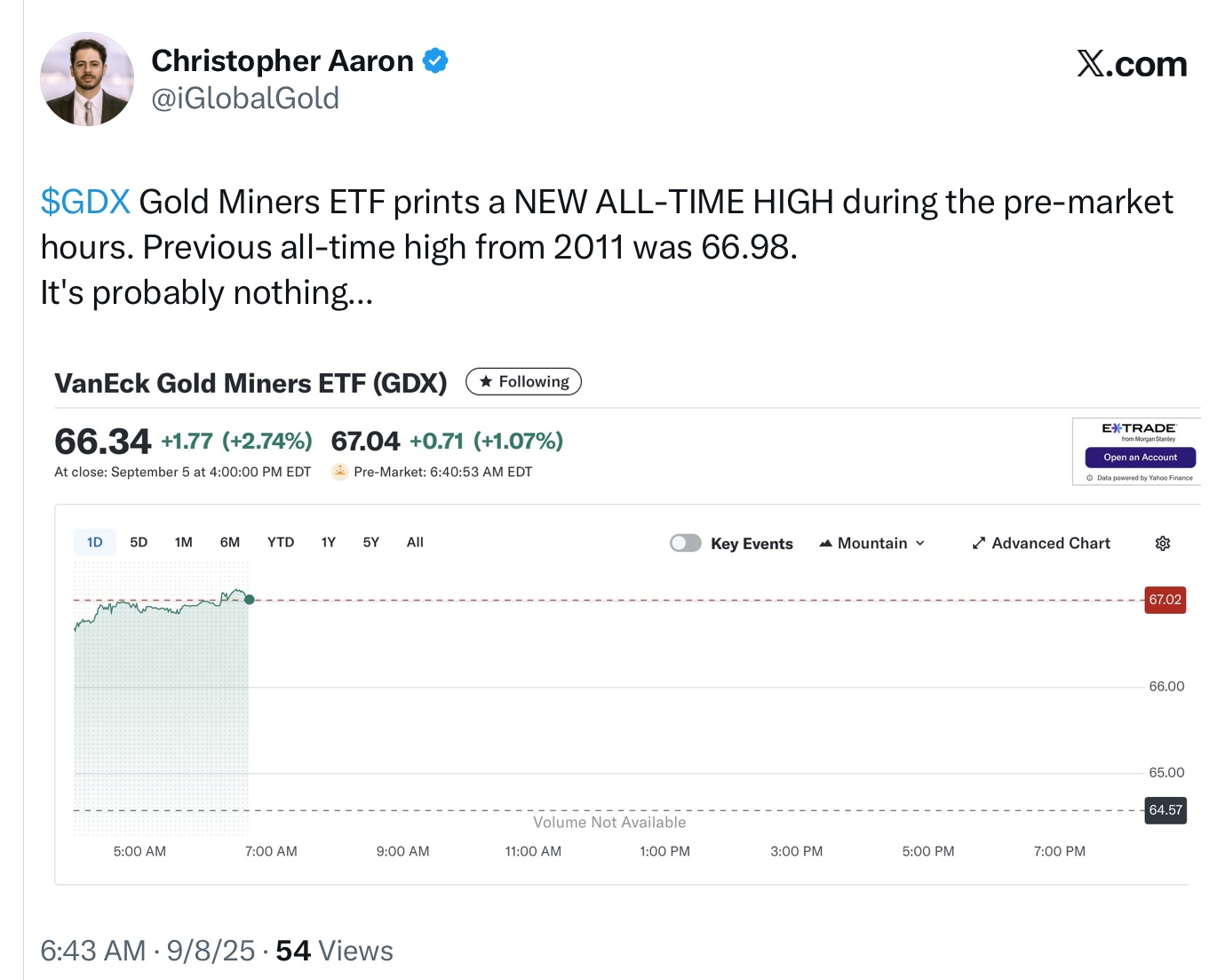Open Christopher Aaron's profile picture
This screenshot has width=1217, height=980.
click(x=87, y=79)
